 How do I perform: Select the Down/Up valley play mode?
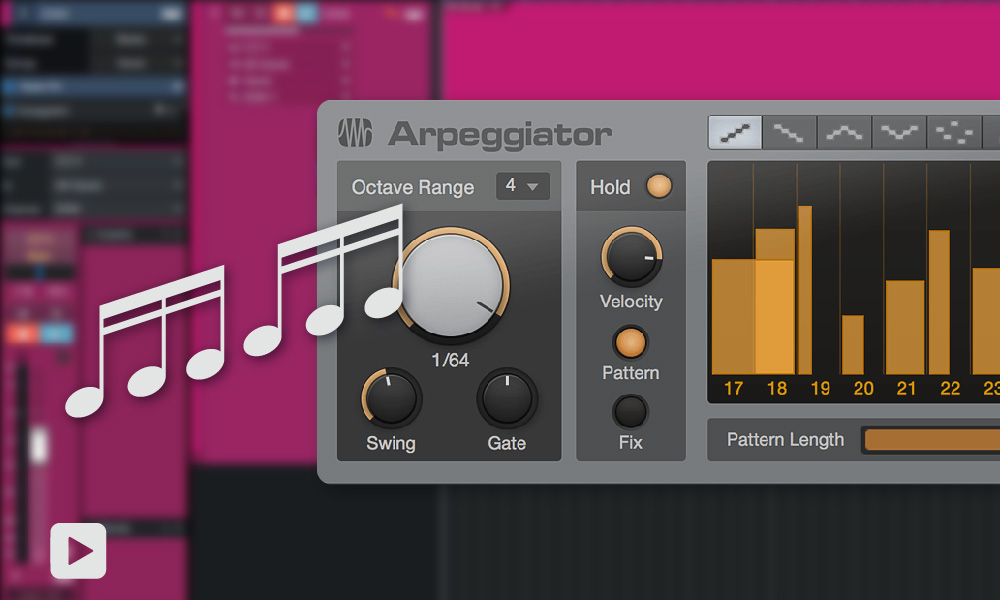[899, 133]
